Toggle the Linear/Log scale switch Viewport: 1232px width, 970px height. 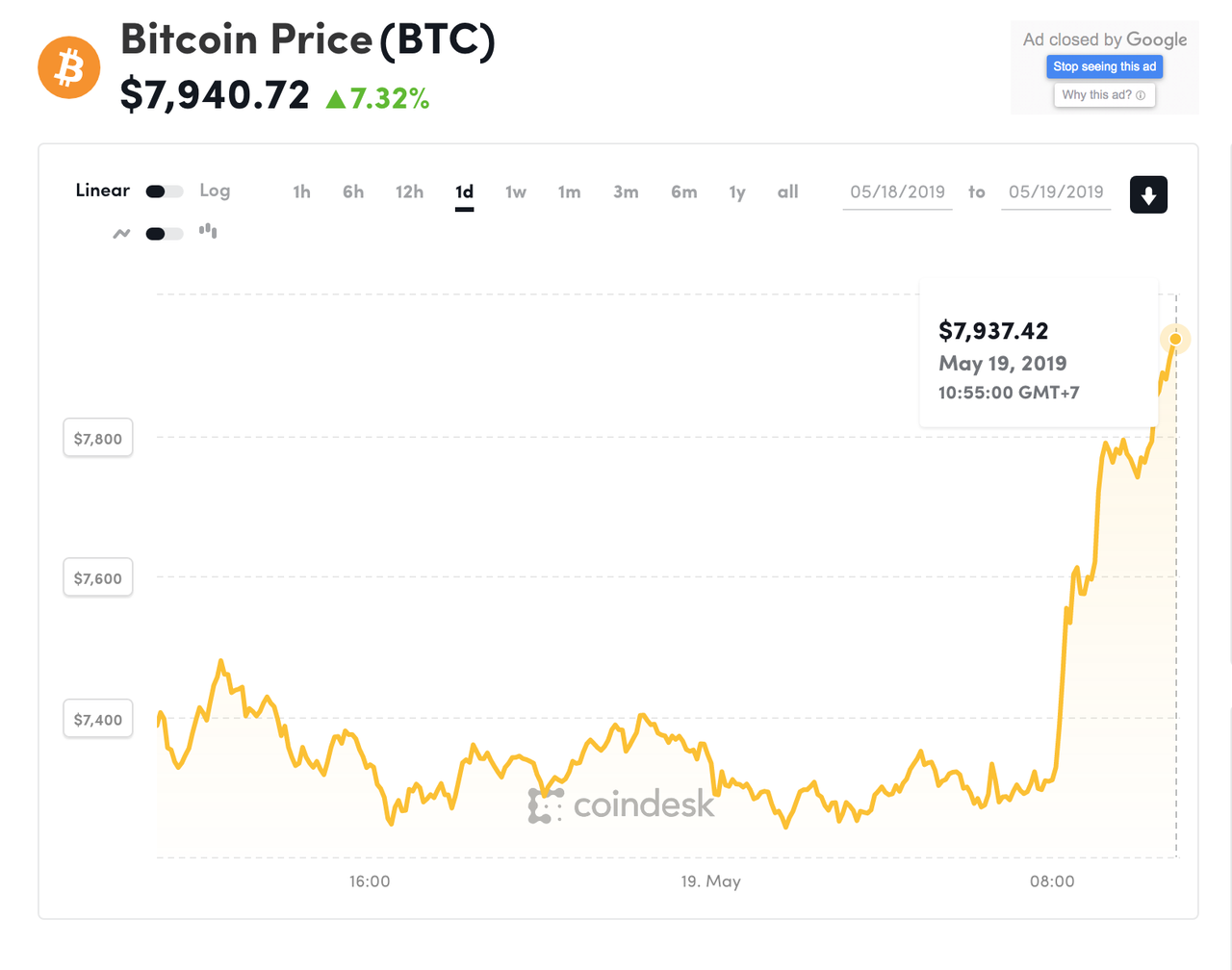pyautogui.click(x=164, y=191)
